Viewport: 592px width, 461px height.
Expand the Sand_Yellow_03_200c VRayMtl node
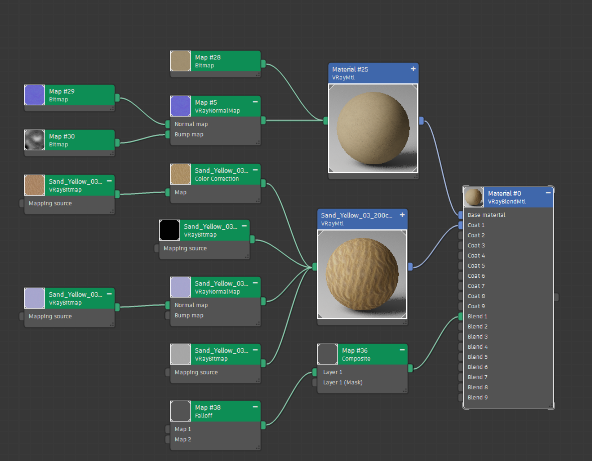coord(402,214)
